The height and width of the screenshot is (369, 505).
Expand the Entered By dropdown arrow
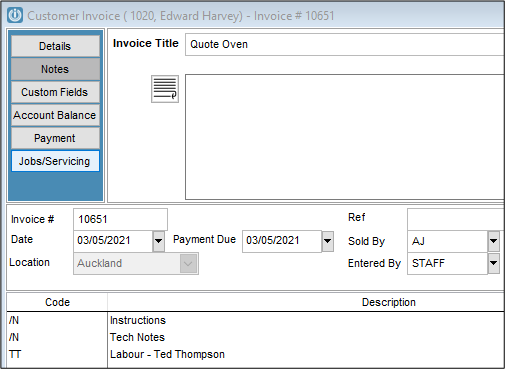point(494,263)
